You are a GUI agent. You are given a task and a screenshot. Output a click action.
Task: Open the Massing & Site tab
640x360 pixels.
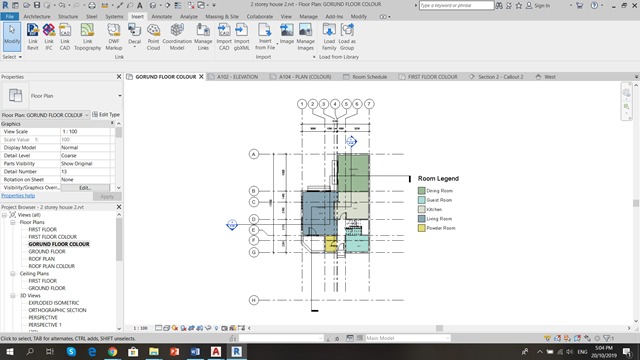coord(222,16)
